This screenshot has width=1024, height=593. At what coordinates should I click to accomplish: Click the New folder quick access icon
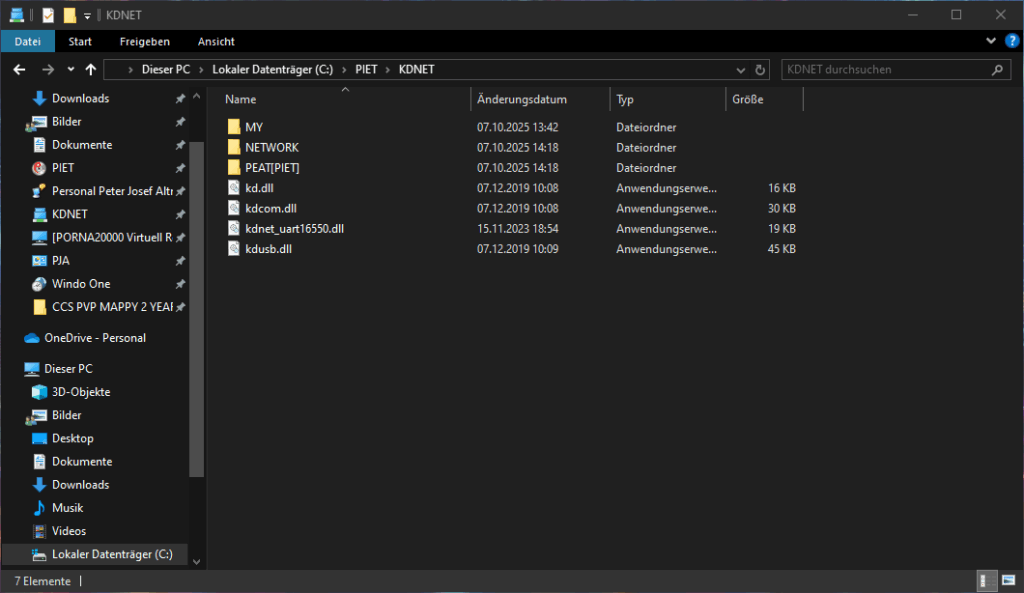point(69,15)
